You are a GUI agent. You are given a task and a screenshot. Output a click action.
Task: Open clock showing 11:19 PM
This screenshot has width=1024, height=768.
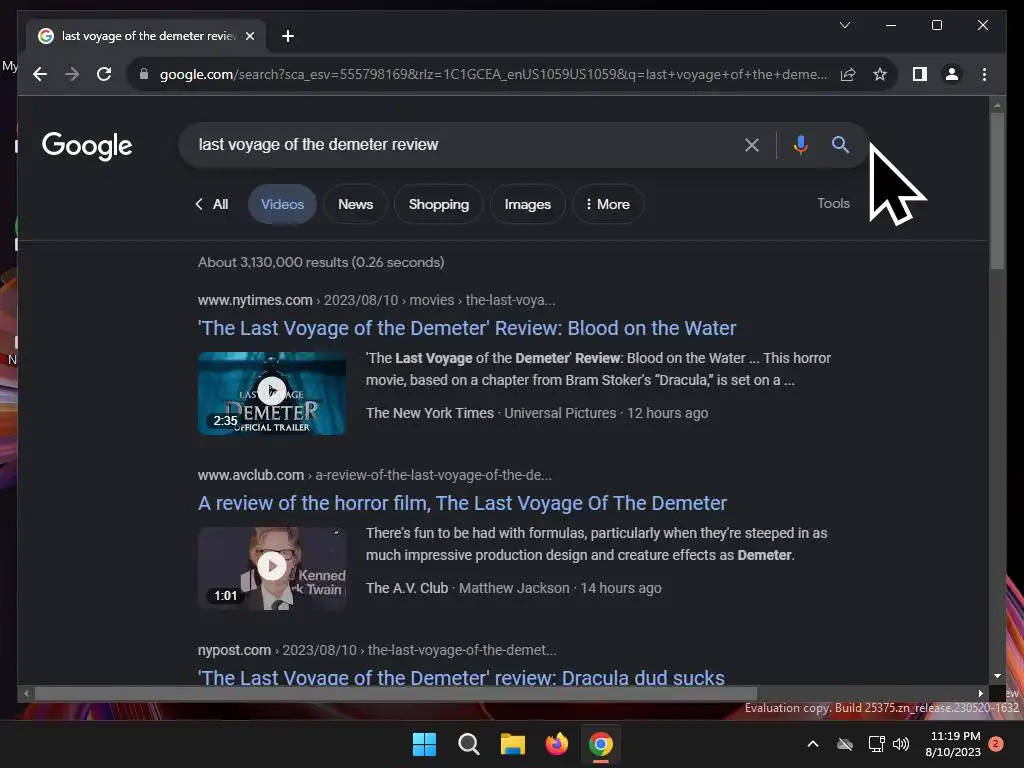click(x=953, y=744)
